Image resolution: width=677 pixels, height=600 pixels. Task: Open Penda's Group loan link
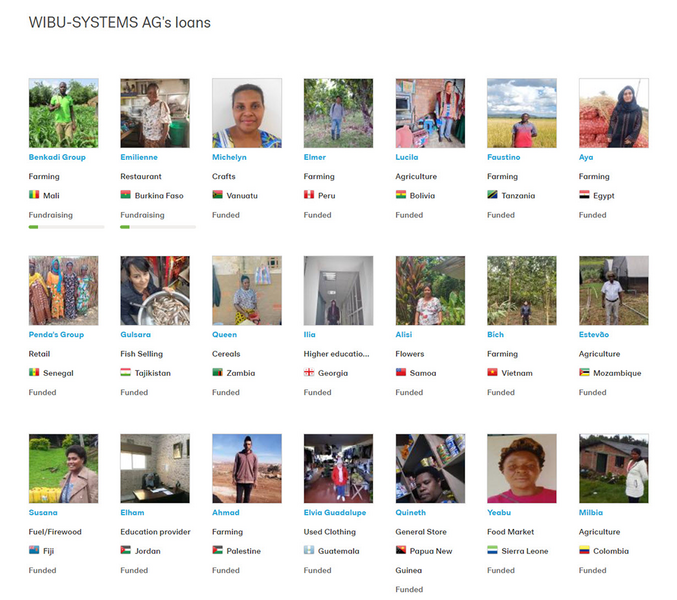[56, 335]
